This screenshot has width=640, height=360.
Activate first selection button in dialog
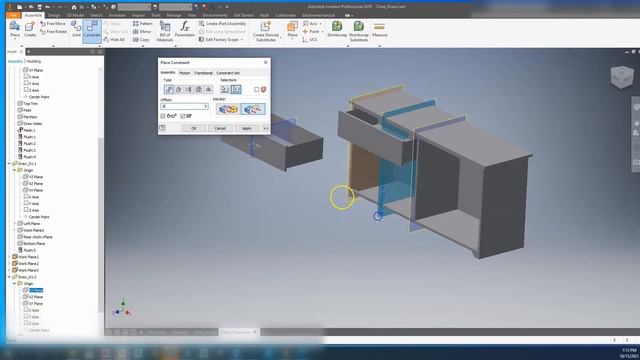pos(225,89)
